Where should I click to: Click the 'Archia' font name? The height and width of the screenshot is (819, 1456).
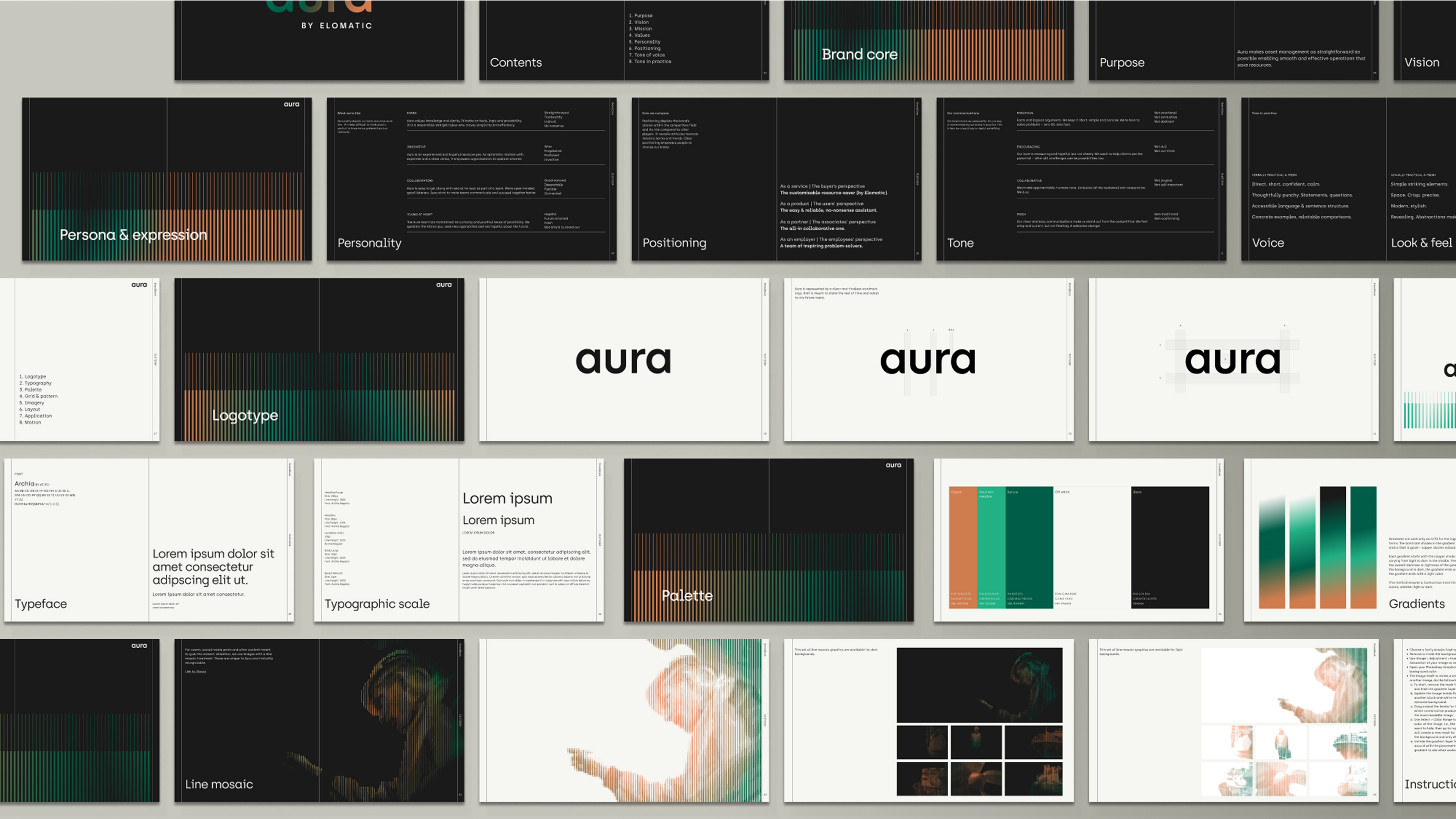point(24,484)
